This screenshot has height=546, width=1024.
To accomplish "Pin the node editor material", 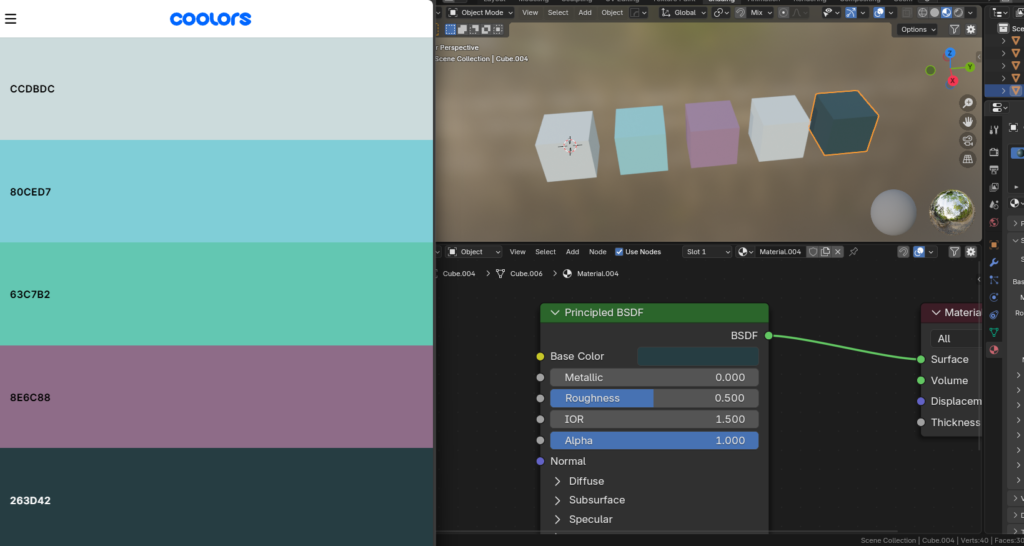I will click(x=853, y=252).
